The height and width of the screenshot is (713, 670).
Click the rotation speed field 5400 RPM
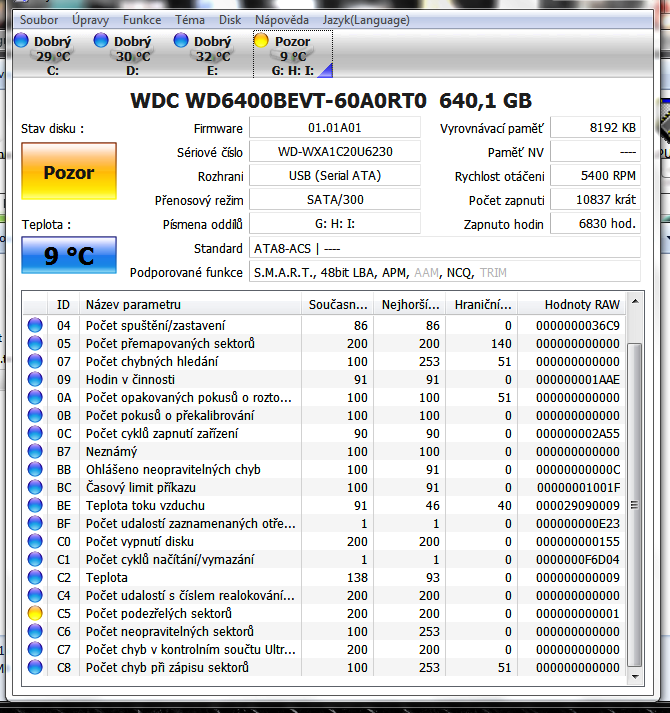click(595, 176)
